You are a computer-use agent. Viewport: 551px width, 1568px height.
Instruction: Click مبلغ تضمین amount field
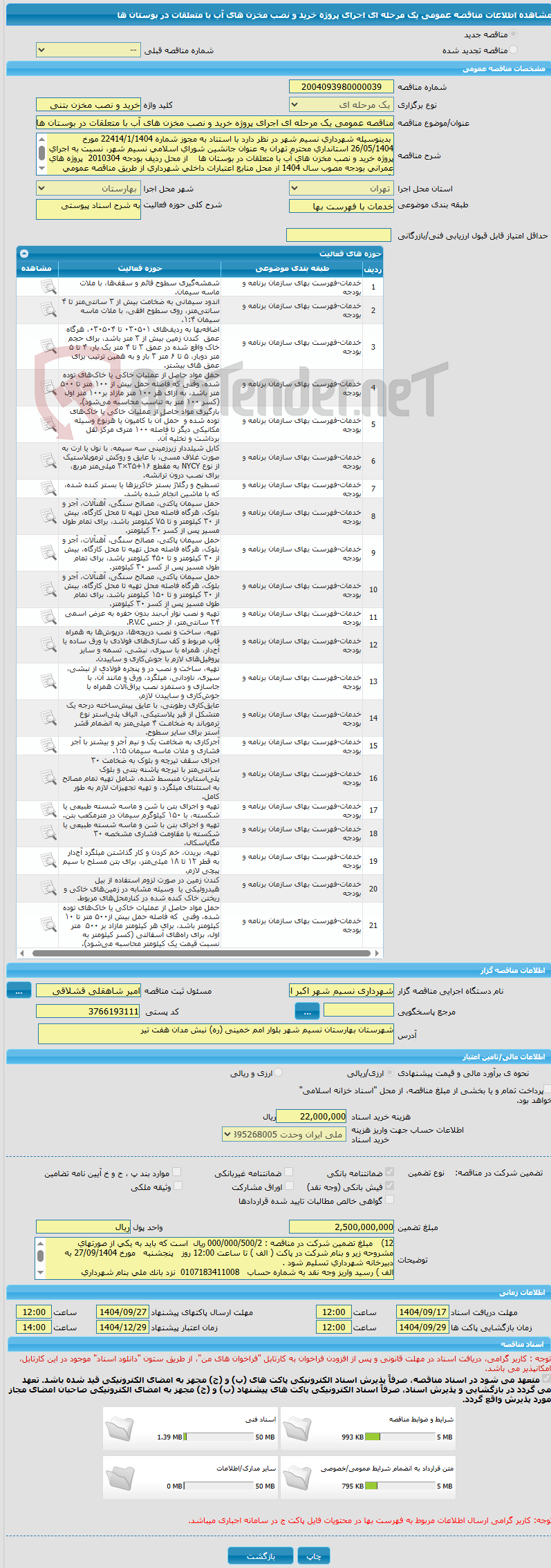coord(342,1227)
